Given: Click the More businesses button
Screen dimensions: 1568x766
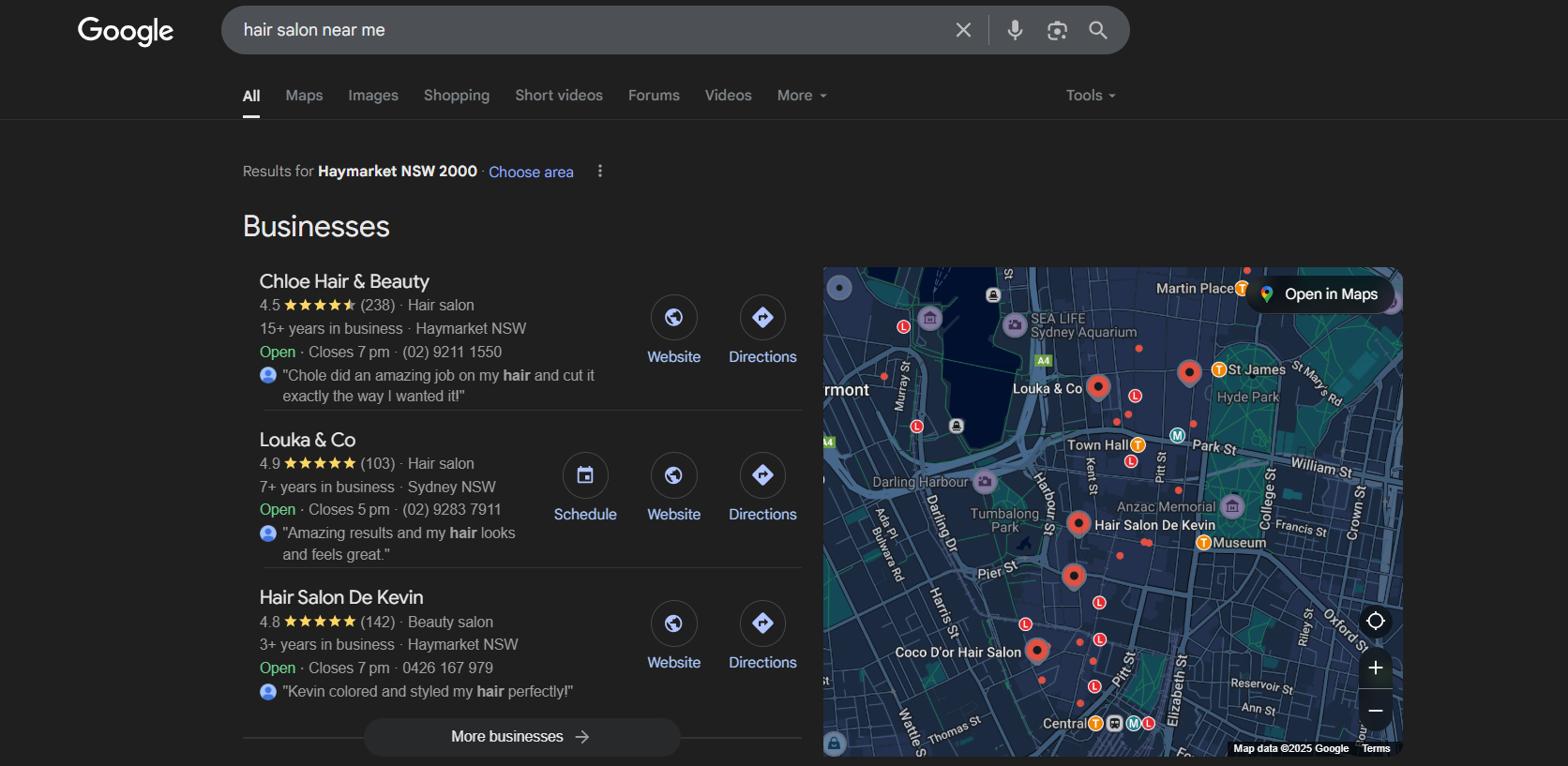Looking at the screenshot, I should 521,737.
